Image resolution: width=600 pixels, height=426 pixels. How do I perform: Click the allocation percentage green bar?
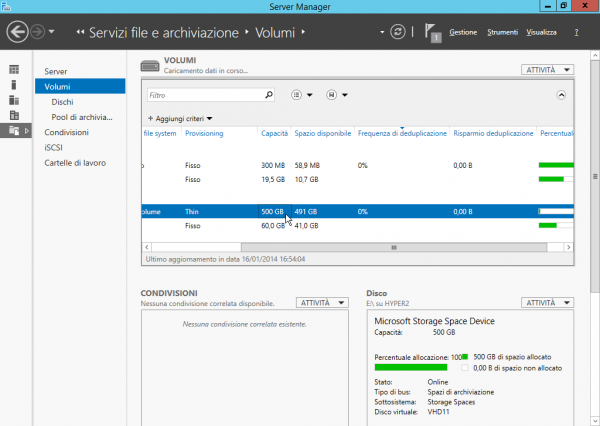(411, 367)
